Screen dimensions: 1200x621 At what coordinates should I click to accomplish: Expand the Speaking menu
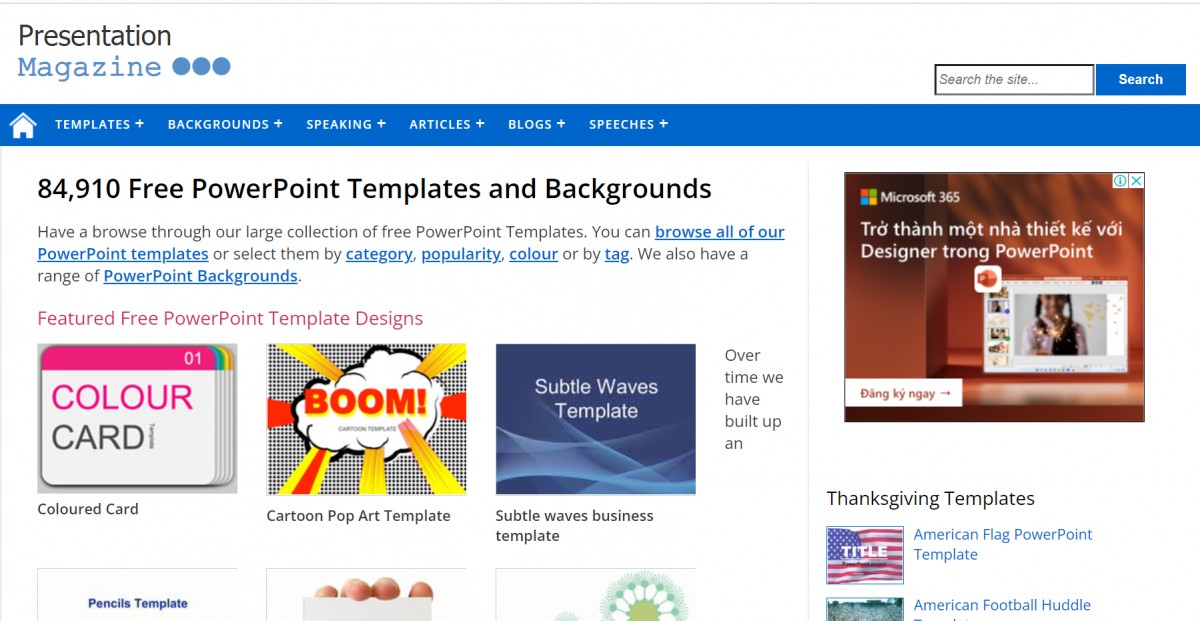pyautogui.click(x=346, y=124)
